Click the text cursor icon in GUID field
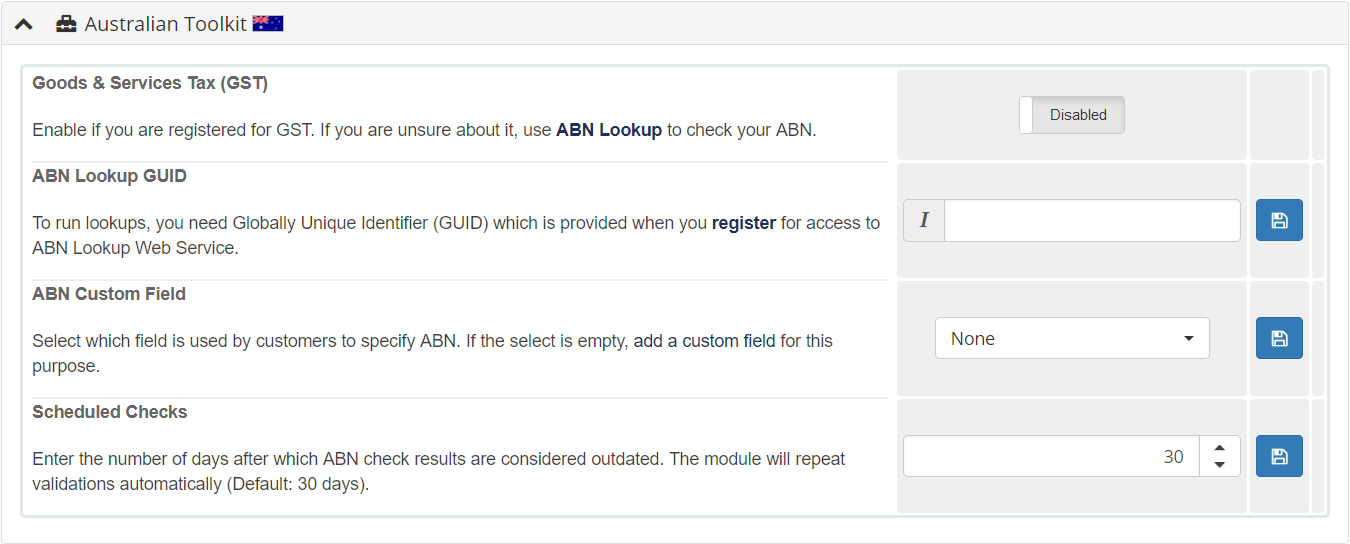This screenshot has width=1350, height=544. [924, 220]
